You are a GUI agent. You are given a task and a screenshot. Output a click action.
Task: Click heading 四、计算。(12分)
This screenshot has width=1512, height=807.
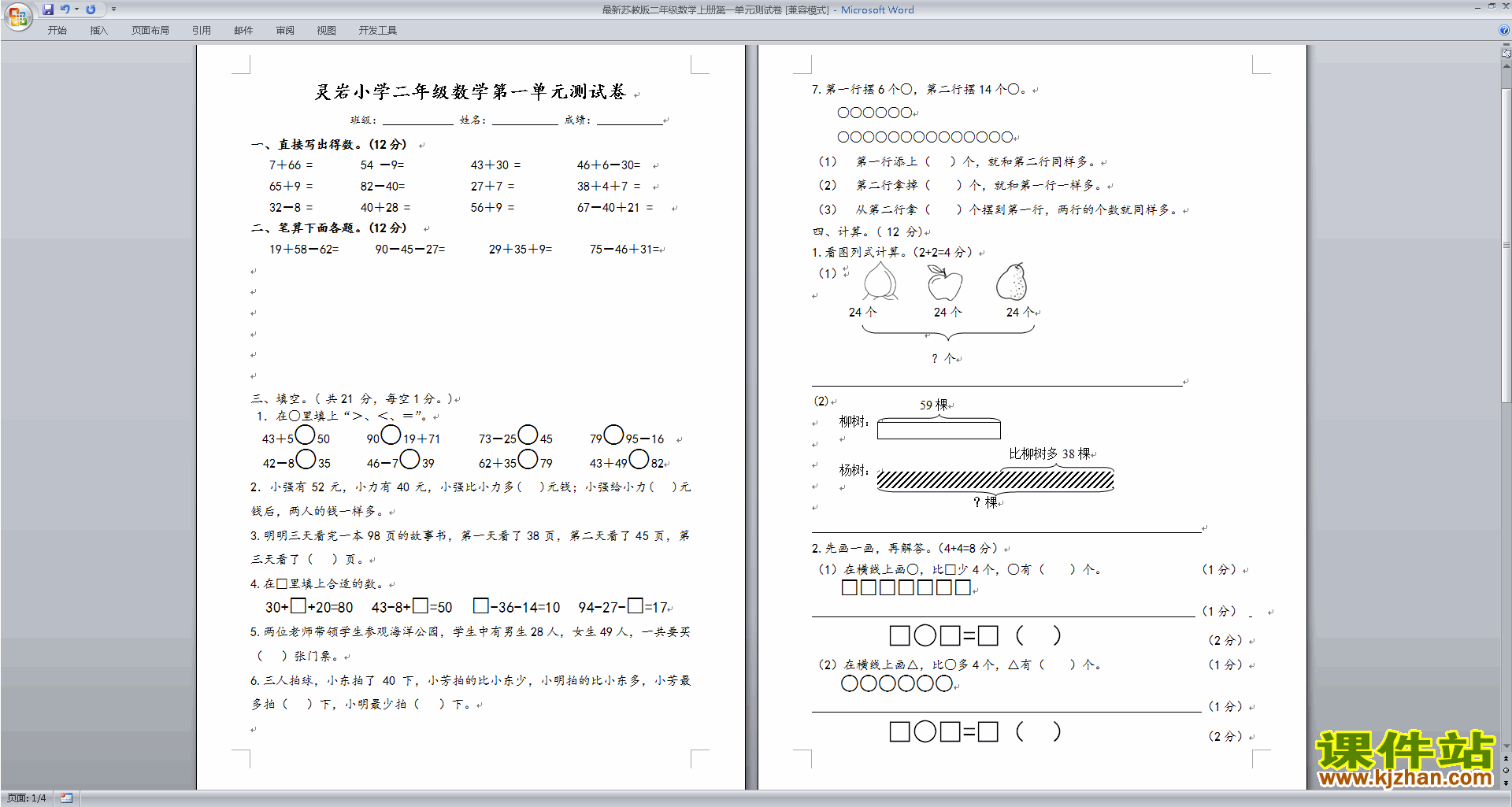[x=867, y=232]
